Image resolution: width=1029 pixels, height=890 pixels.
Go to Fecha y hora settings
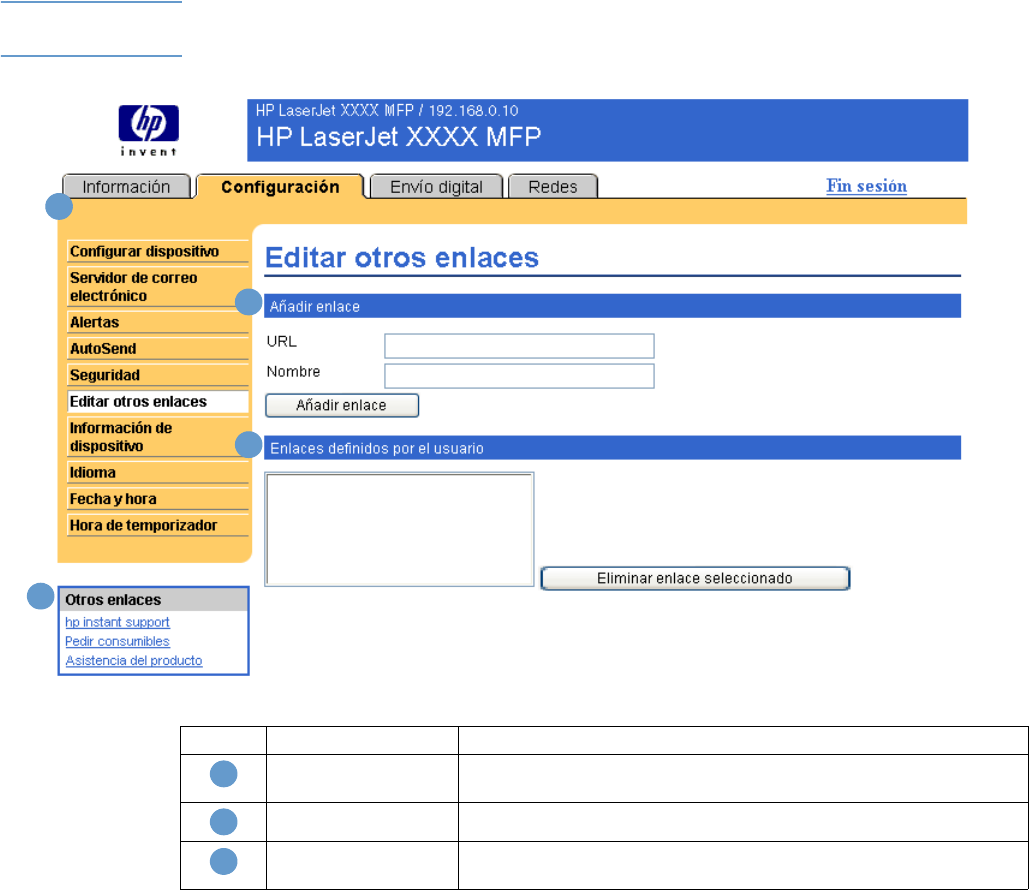click(x=158, y=499)
